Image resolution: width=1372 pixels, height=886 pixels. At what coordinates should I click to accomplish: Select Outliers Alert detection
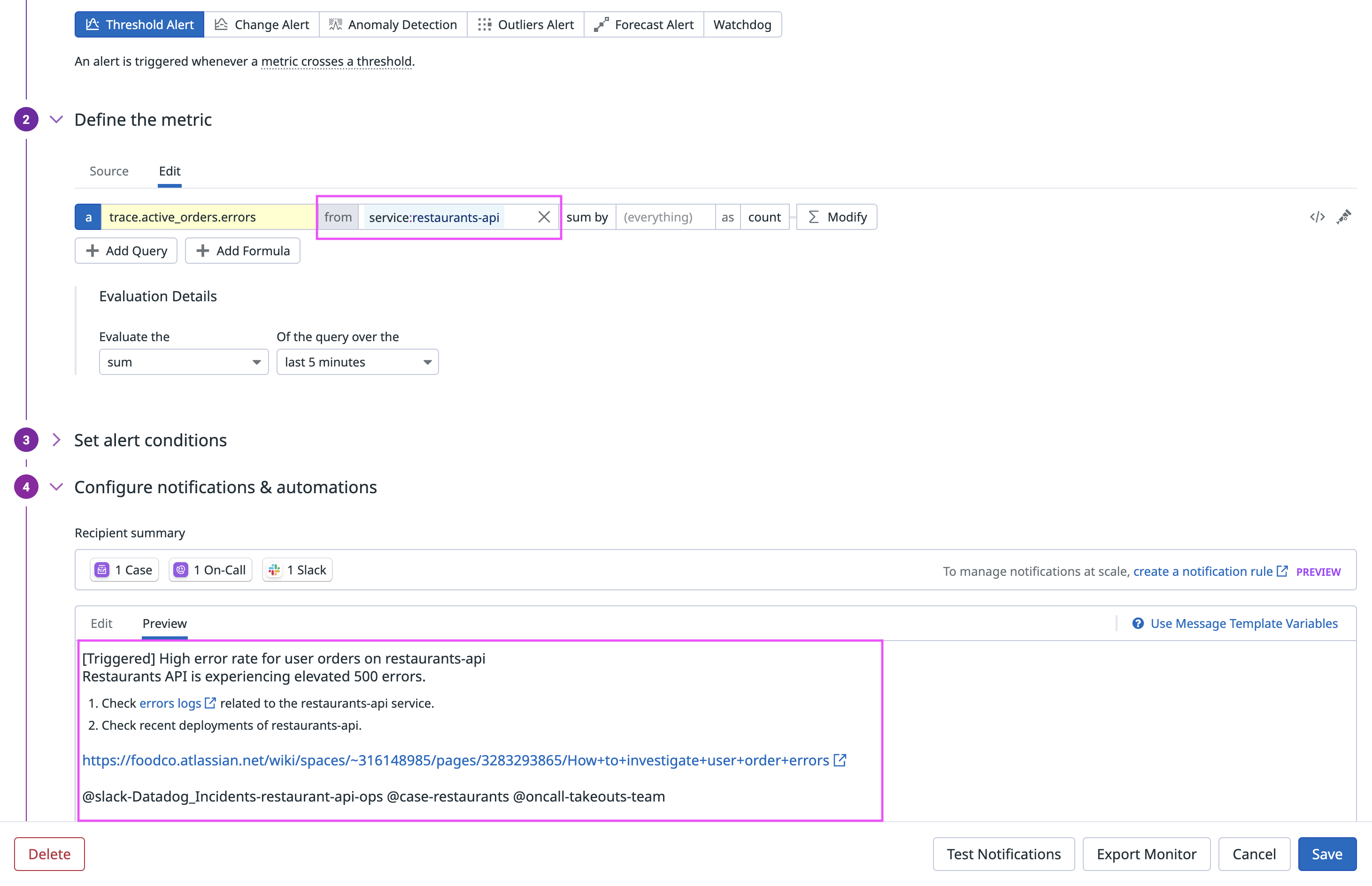click(525, 24)
